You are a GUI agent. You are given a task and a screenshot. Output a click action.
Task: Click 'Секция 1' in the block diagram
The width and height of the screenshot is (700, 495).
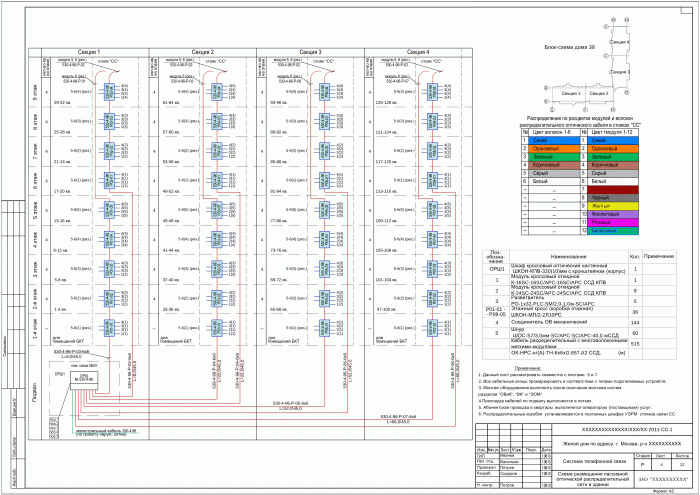(571, 94)
